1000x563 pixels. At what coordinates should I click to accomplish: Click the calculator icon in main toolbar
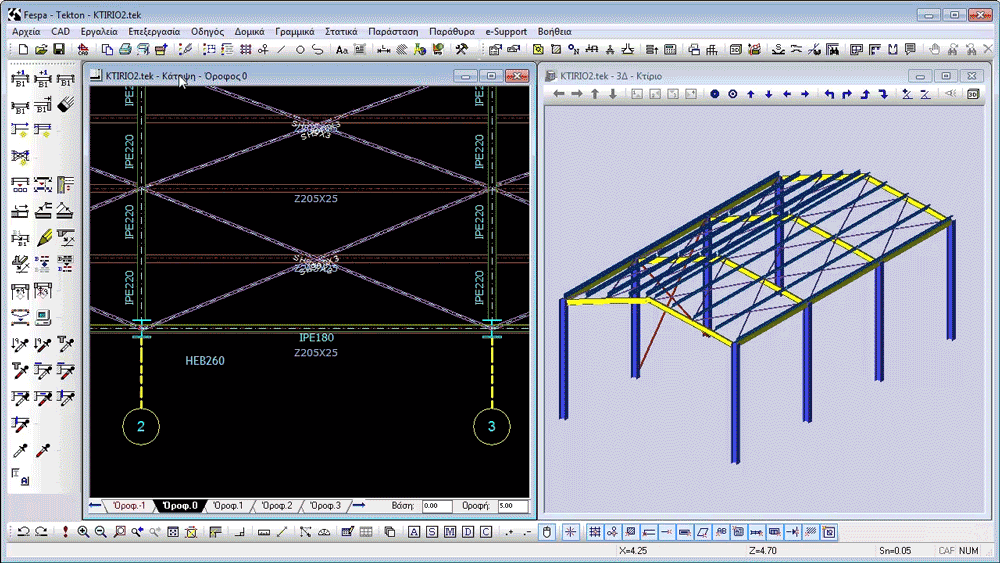tap(670, 49)
